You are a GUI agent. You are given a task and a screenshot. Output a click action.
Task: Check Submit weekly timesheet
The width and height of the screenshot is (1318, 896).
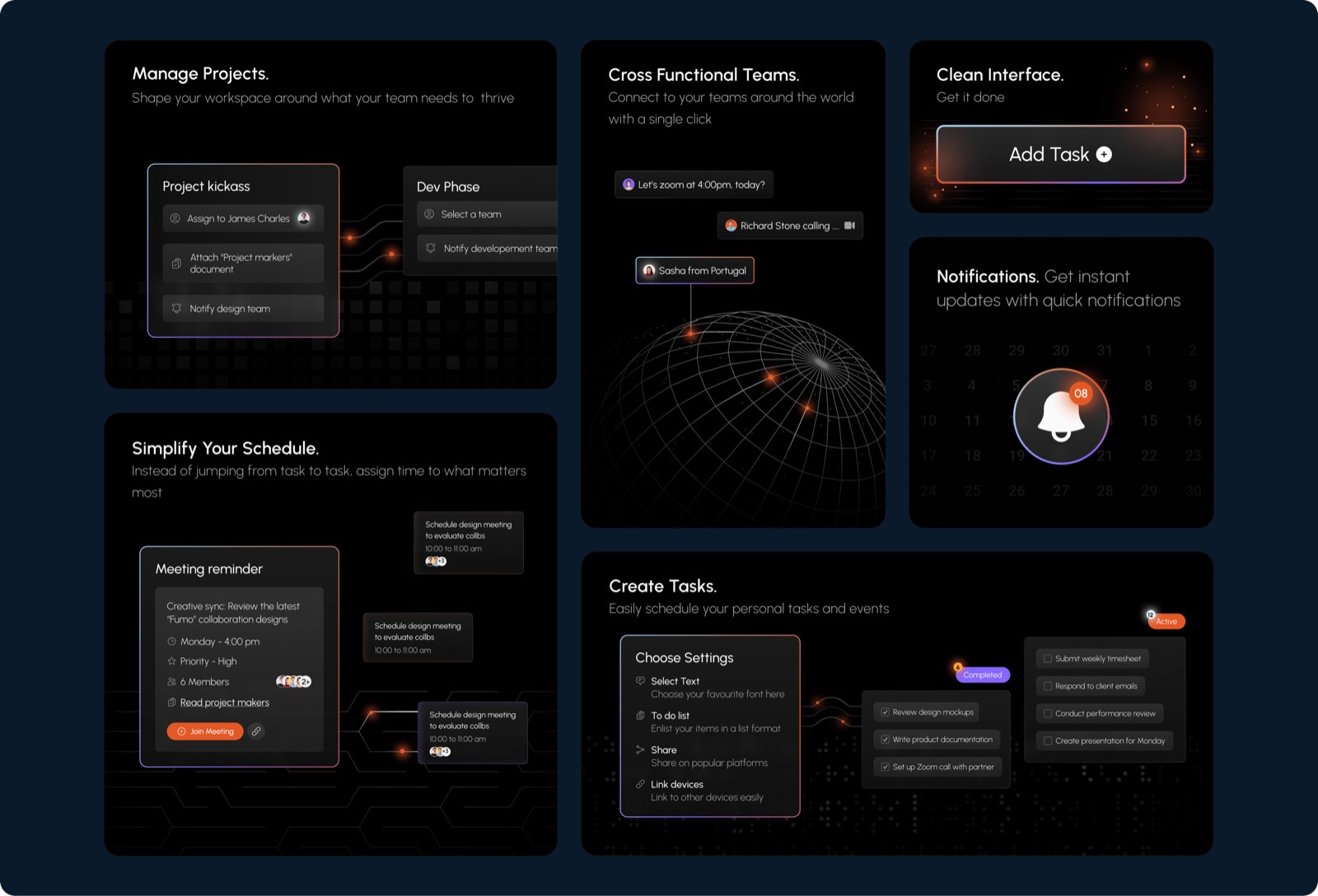(1048, 659)
